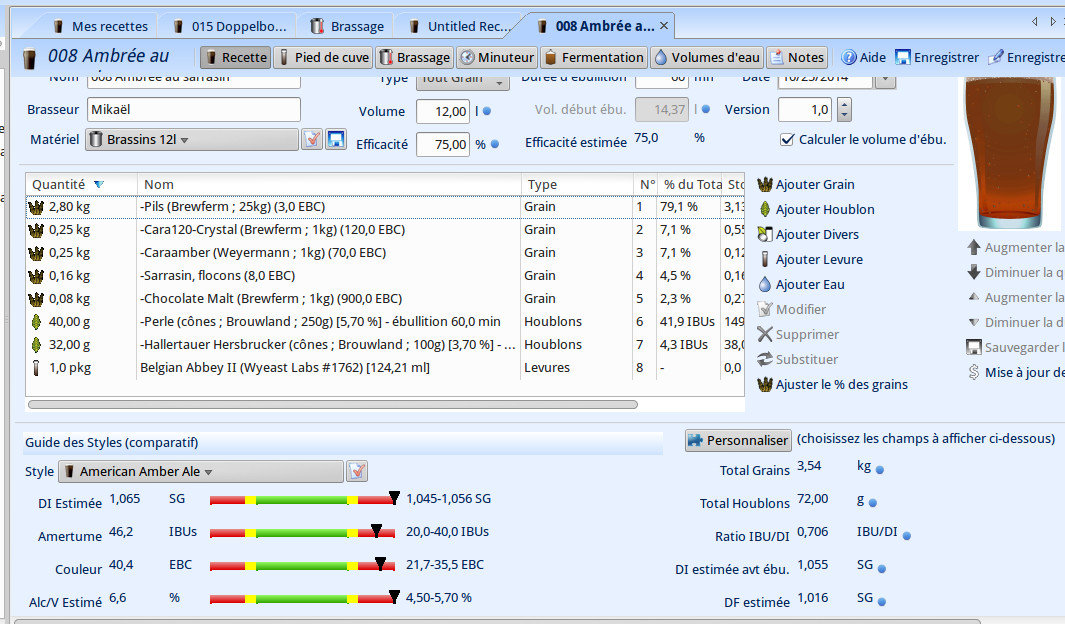The width and height of the screenshot is (1065, 624).
Task: Click the Ajouter Eau water drop icon
Action: [x=765, y=285]
